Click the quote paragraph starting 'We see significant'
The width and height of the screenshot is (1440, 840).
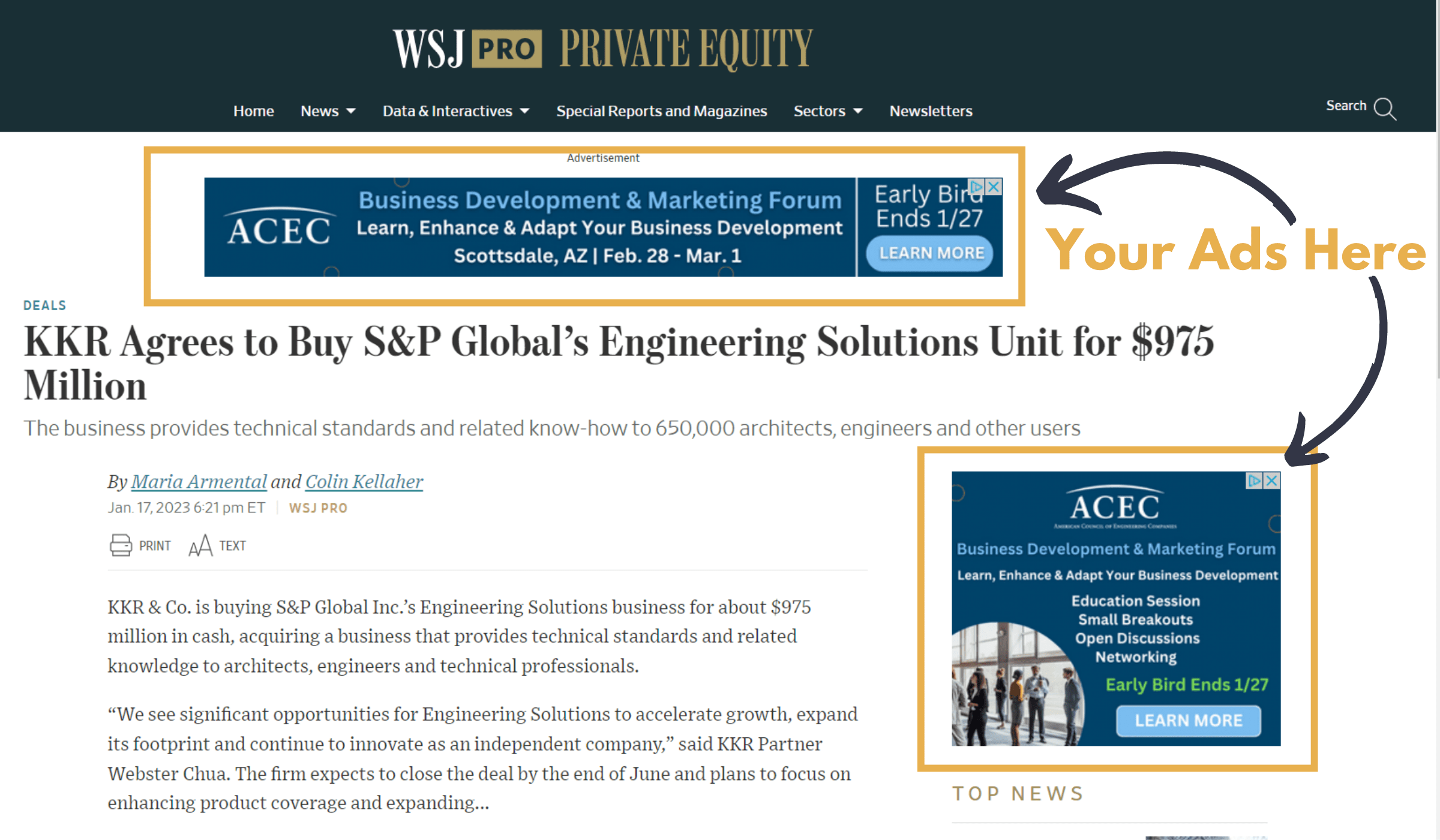point(482,758)
